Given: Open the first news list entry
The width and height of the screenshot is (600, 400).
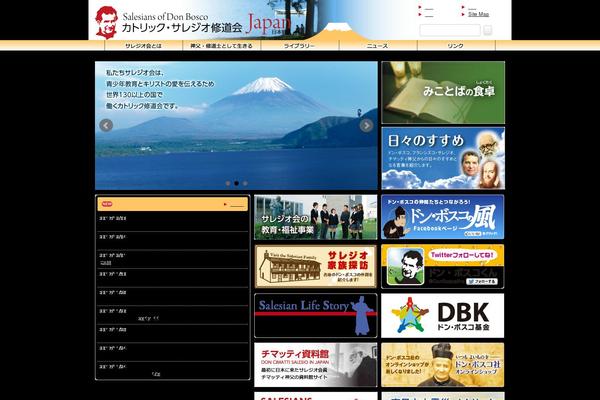Looking at the screenshot, I should (173, 222).
